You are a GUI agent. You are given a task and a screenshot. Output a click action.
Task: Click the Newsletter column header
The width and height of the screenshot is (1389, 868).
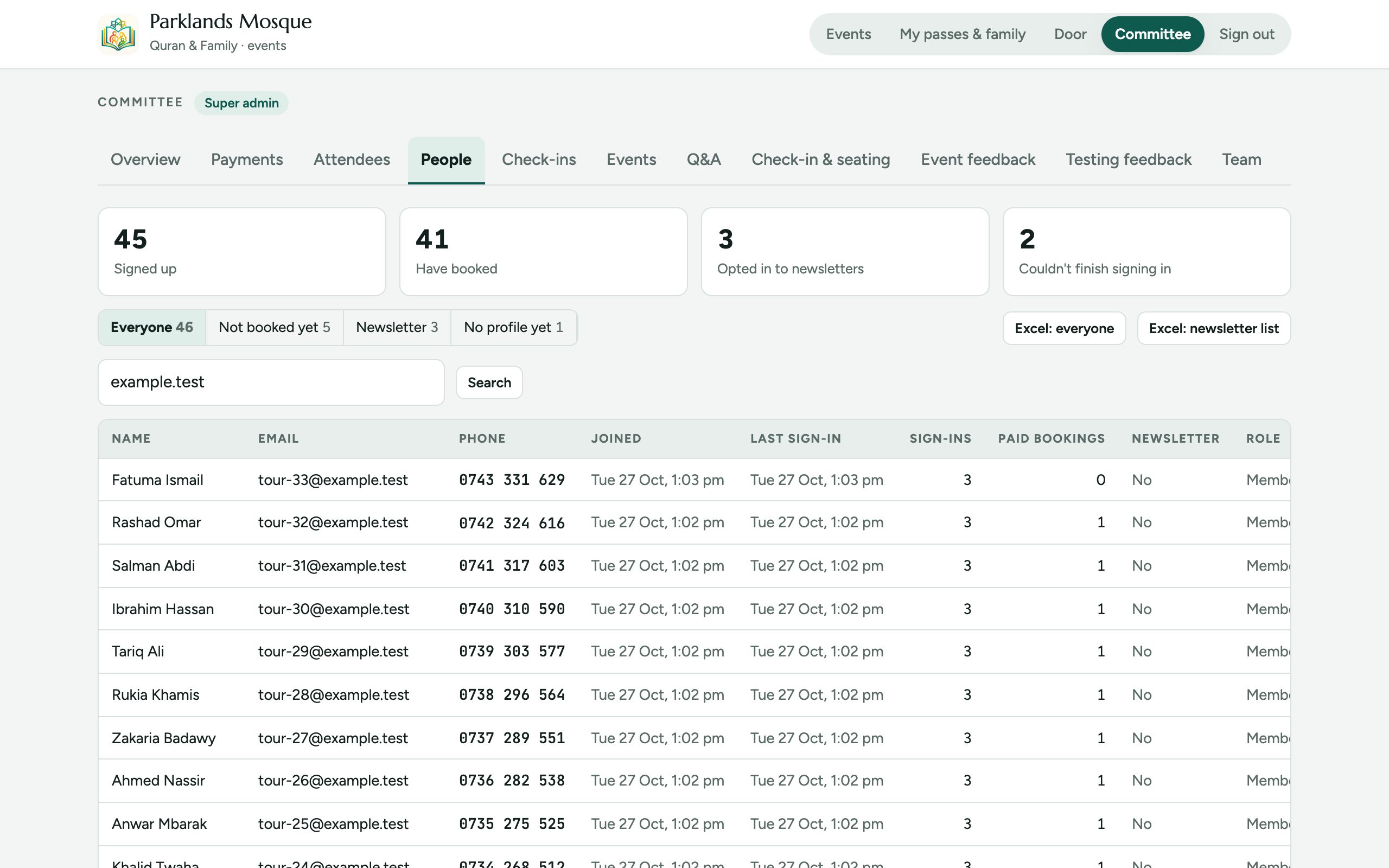pyautogui.click(x=1175, y=438)
